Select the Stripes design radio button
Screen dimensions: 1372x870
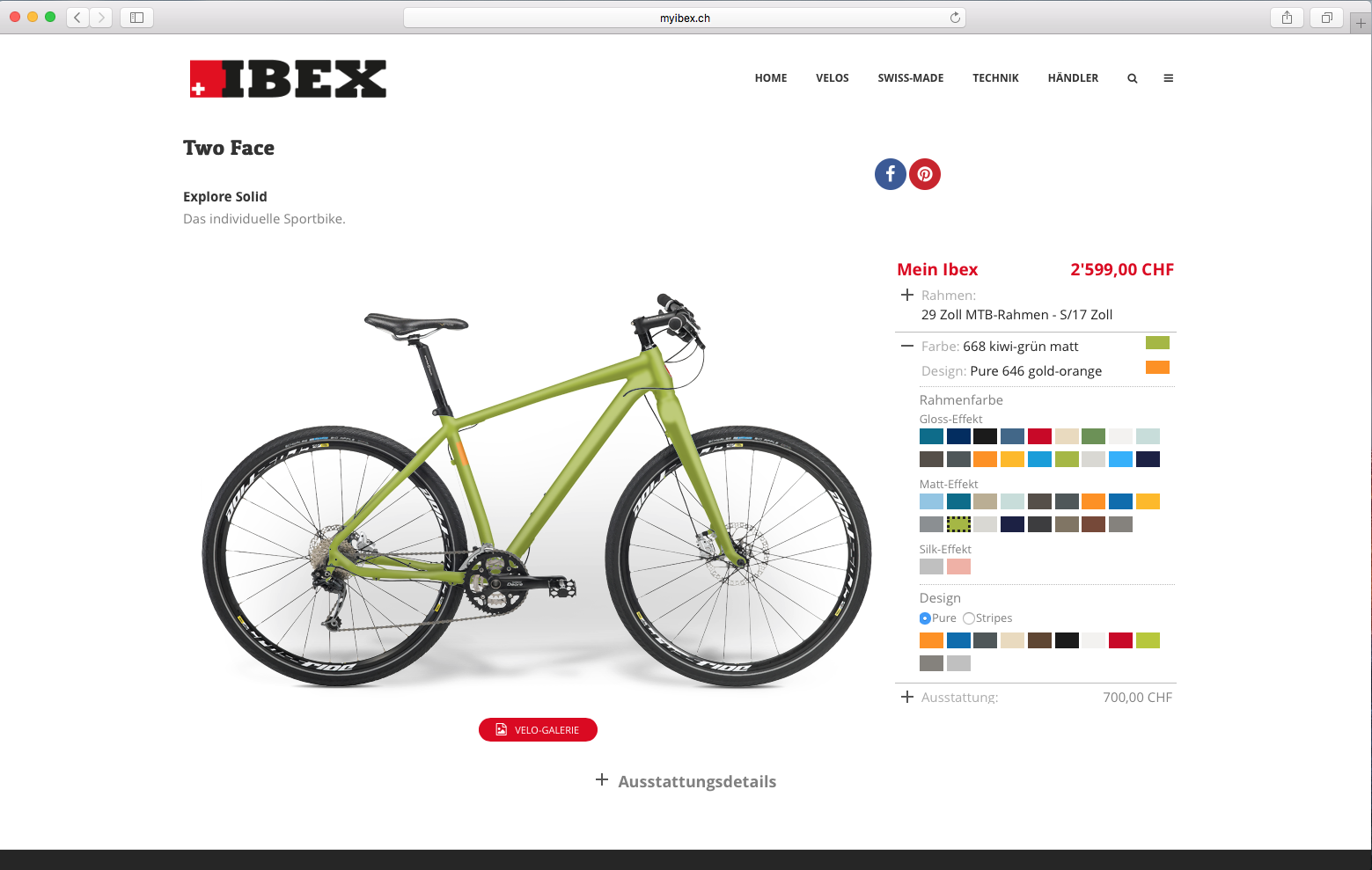pos(969,618)
